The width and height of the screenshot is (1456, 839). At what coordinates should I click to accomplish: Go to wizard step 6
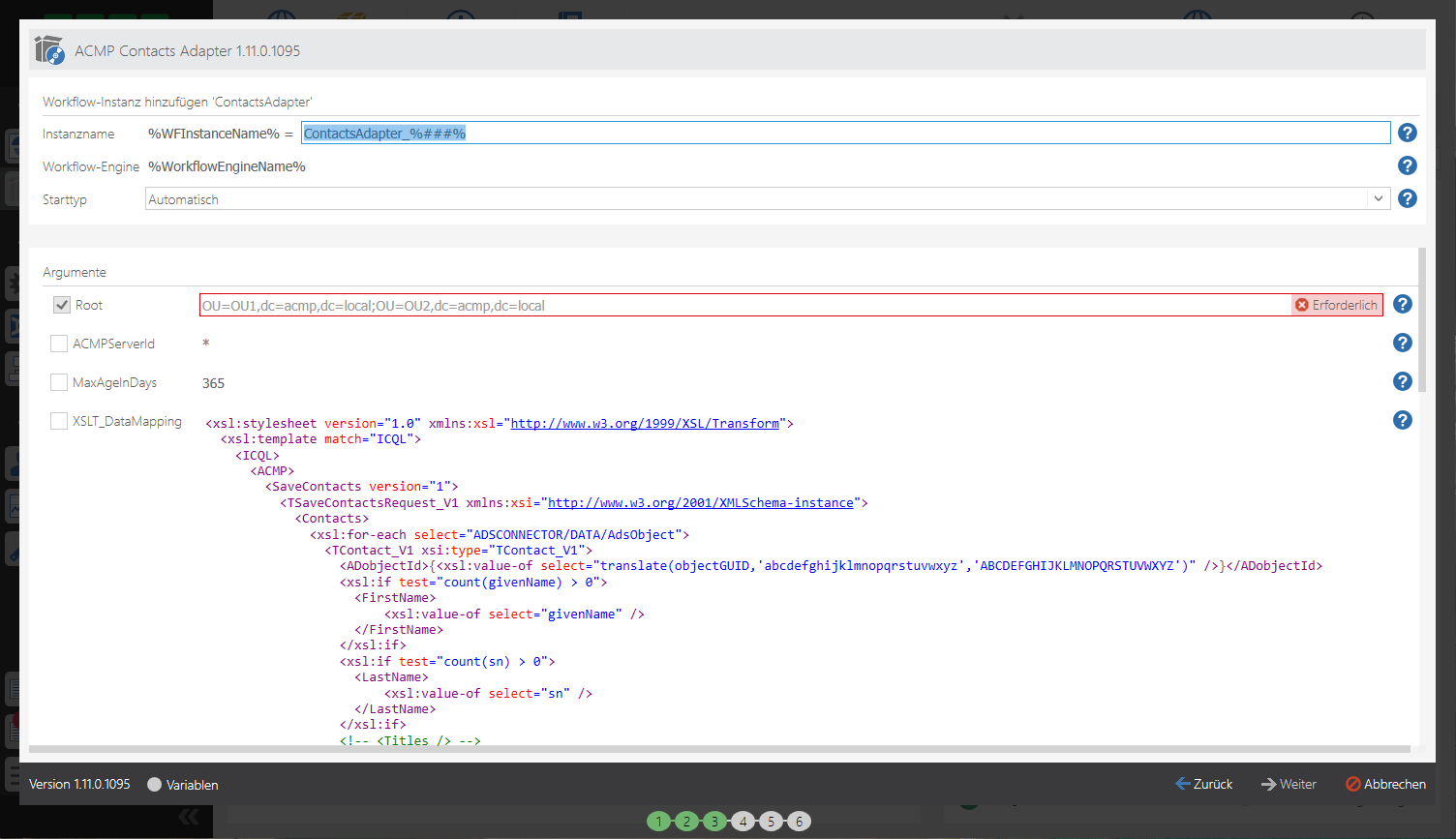pyautogui.click(x=799, y=822)
